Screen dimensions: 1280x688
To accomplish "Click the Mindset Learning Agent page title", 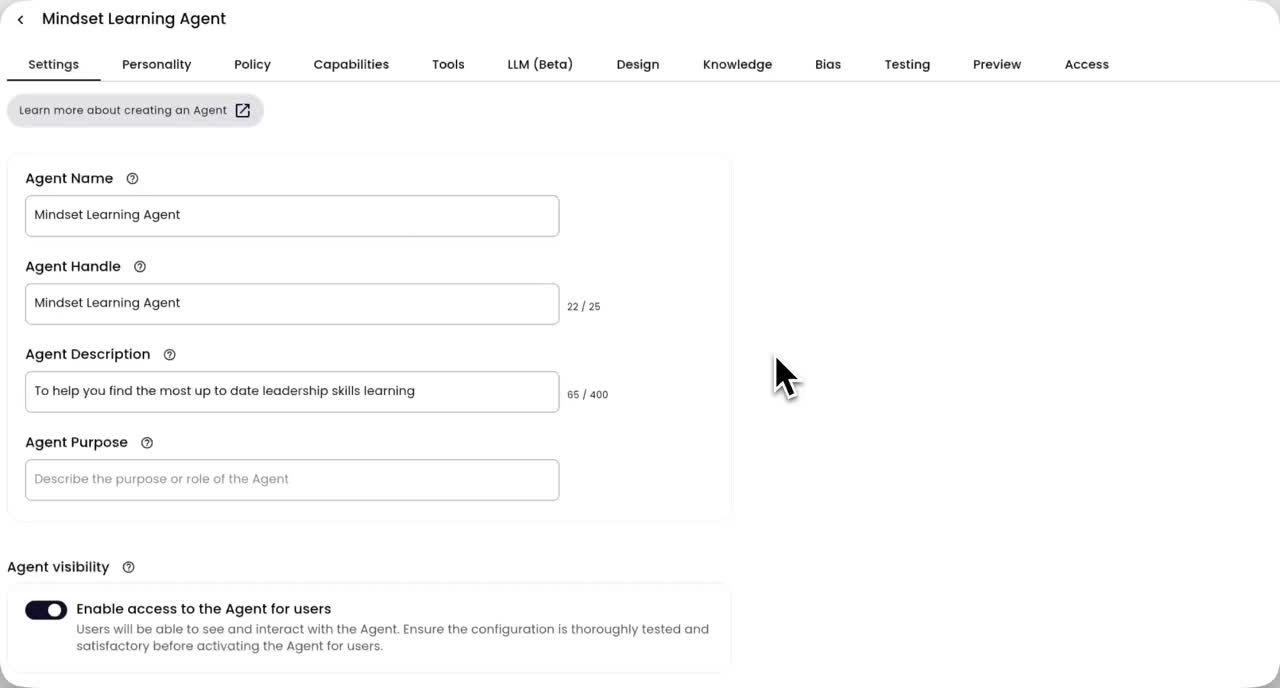I will (x=134, y=19).
